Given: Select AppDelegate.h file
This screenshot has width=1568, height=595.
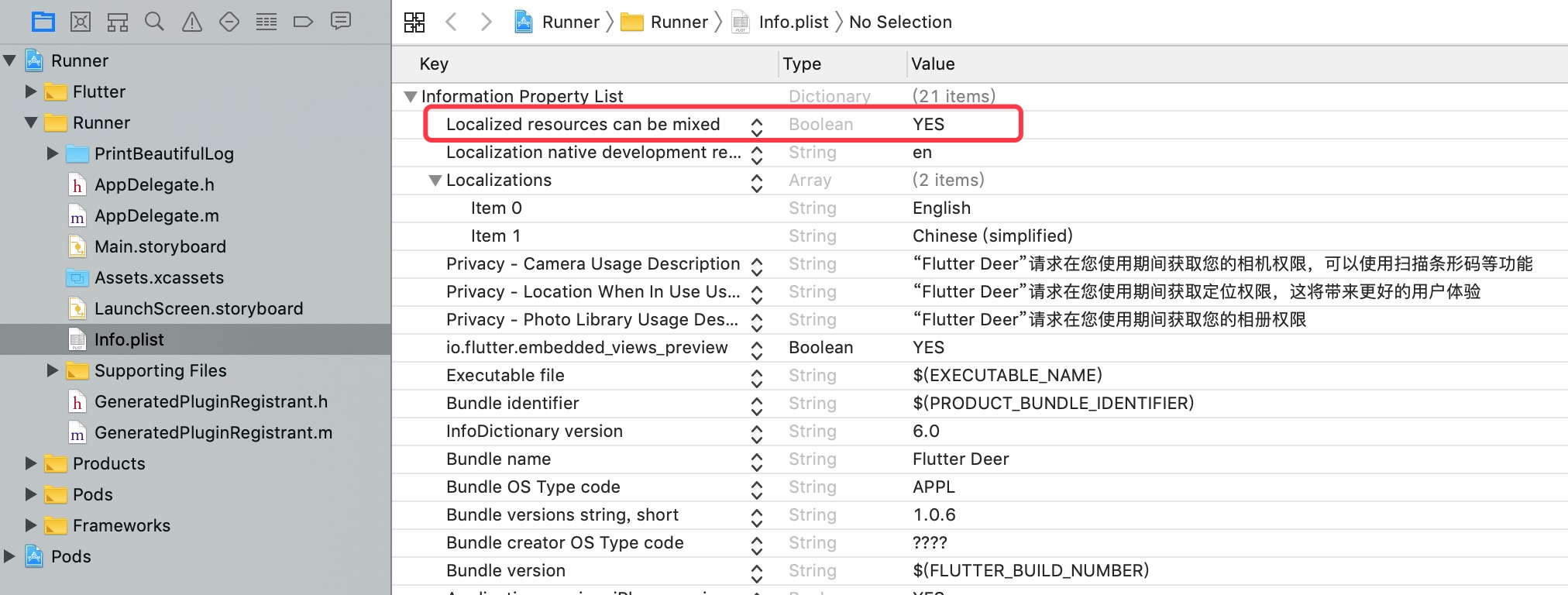Looking at the screenshot, I should pyautogui.click(x=154, y=184).
